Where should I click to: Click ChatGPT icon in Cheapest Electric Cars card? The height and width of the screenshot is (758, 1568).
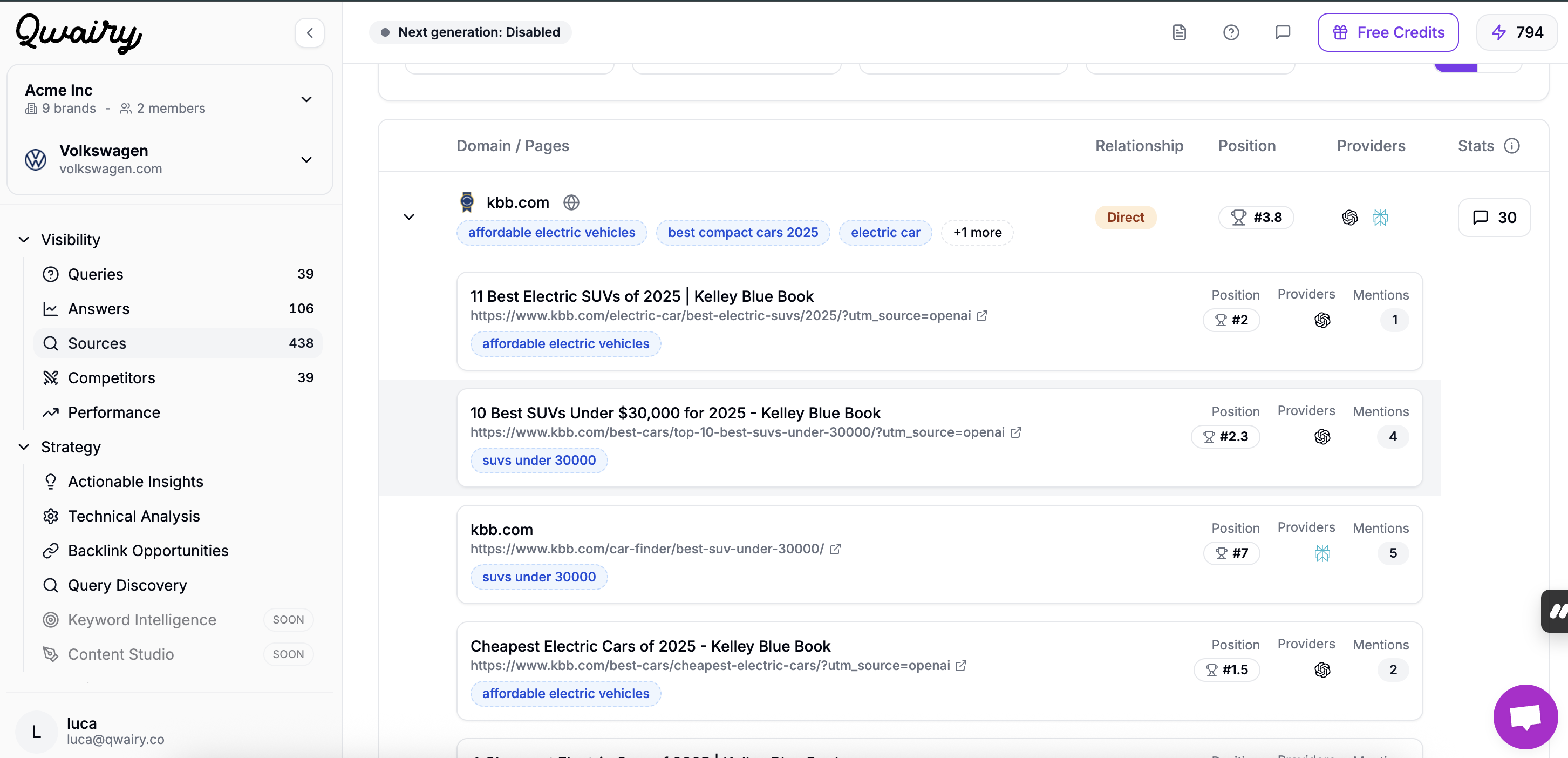pyautogui.click(x=1322, y=669)
